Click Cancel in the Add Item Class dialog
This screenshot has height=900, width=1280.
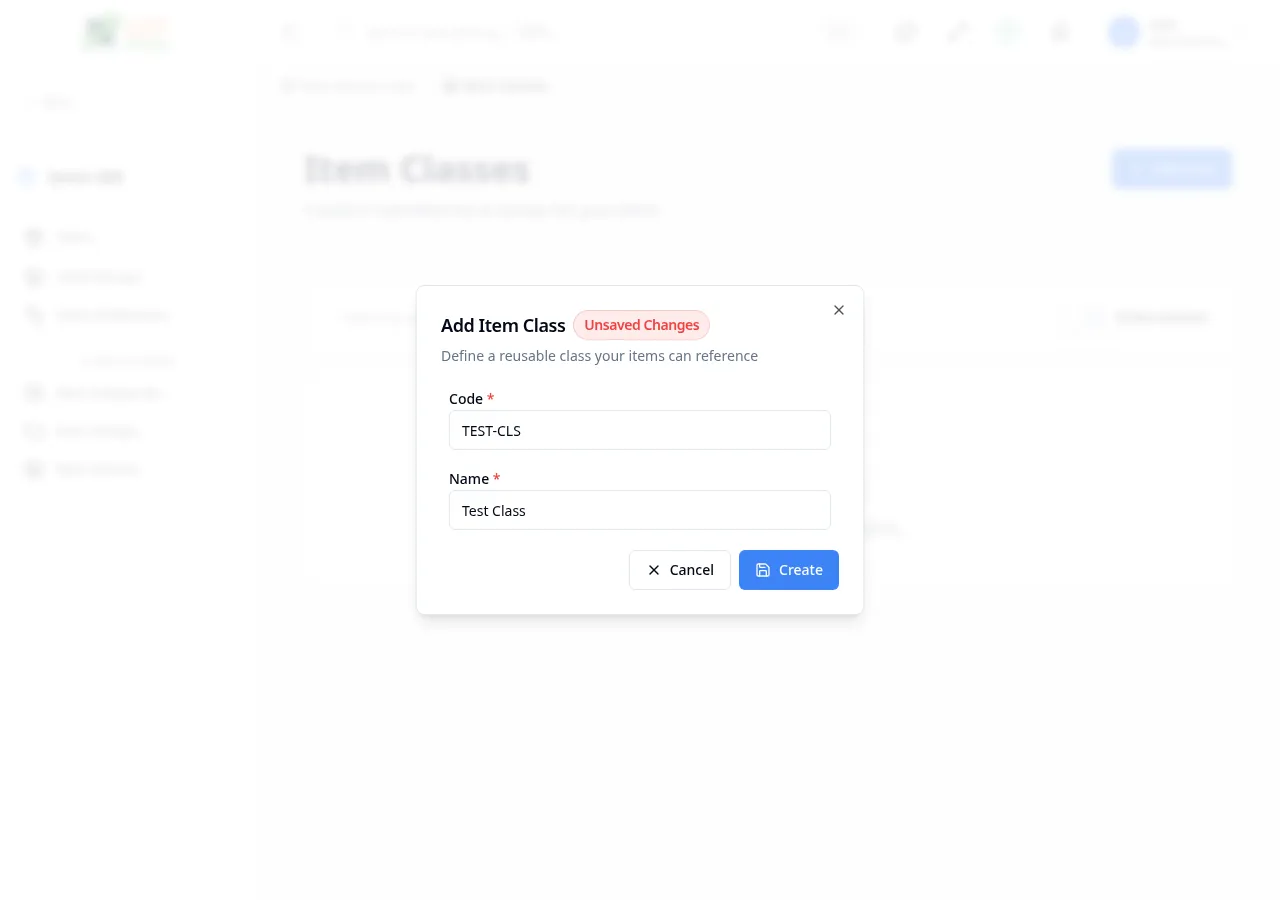coord(680,570)
